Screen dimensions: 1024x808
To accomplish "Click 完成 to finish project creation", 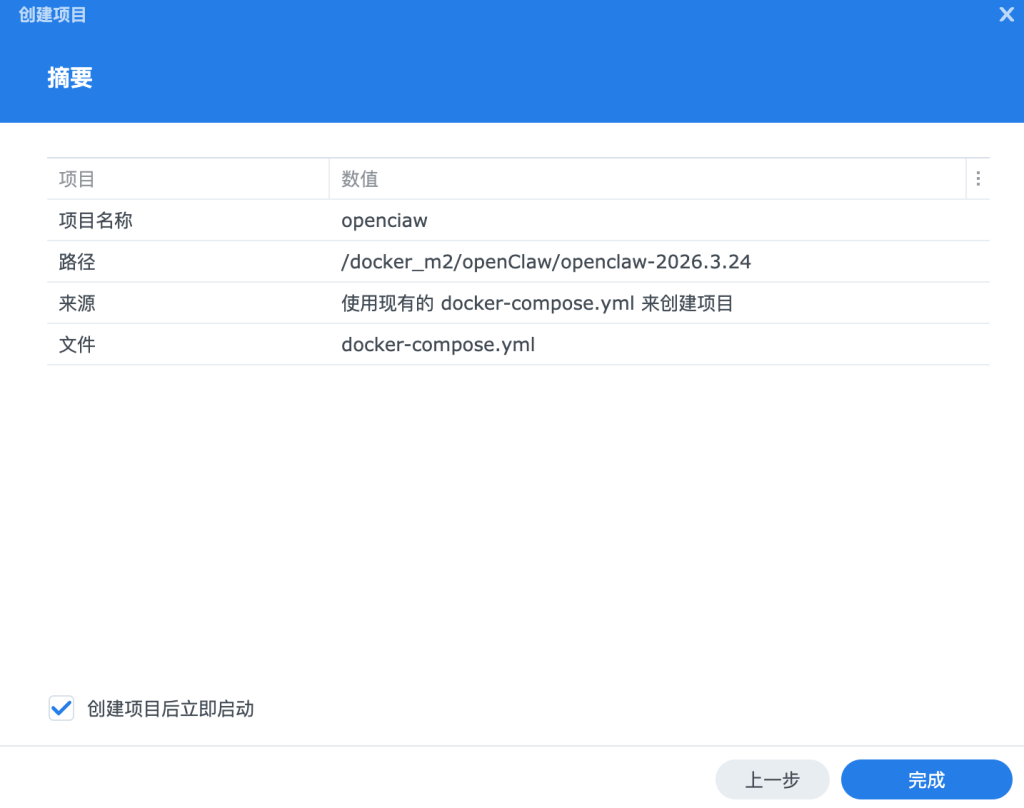I will pyautogui.click(x=926, y=779).
